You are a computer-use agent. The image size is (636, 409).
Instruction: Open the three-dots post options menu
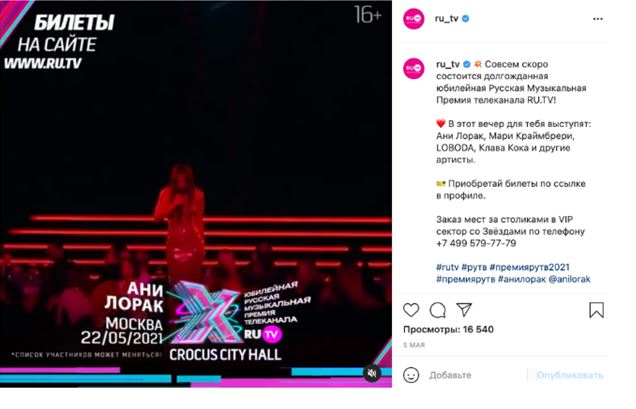click(597, 19)
